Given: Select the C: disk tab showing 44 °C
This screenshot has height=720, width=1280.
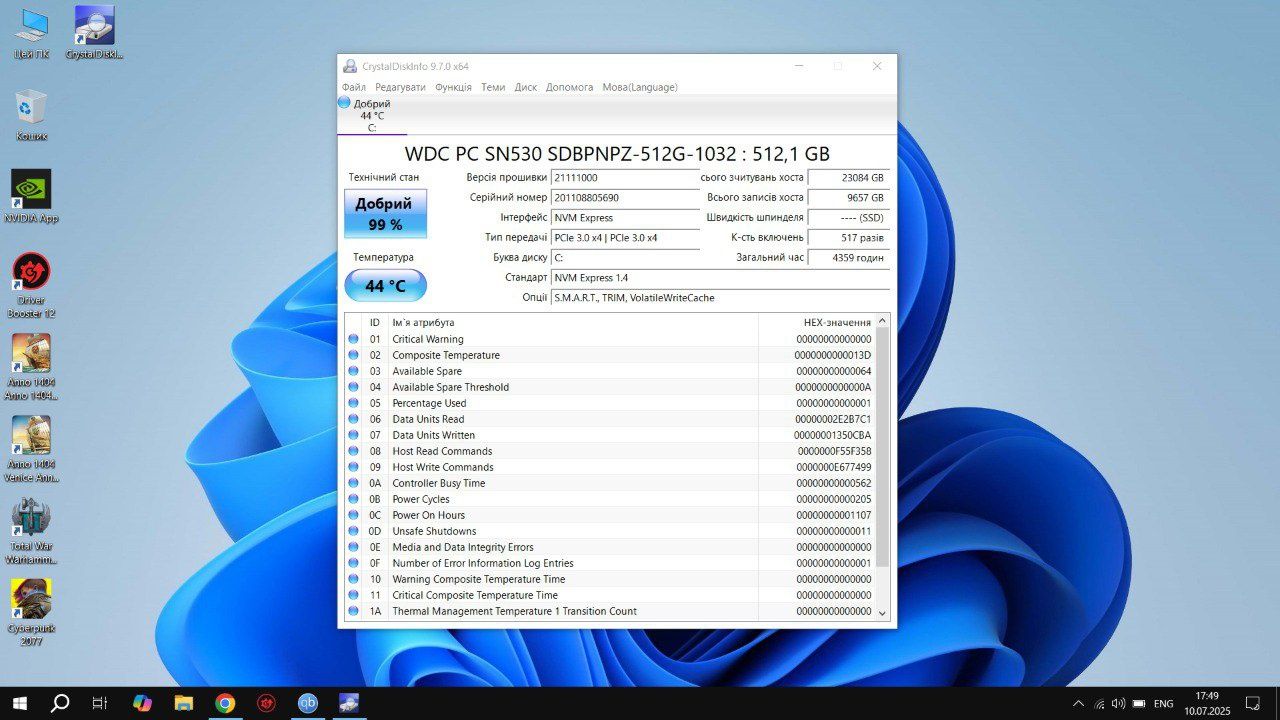Looking at the screenshot, I should (372, 115).
